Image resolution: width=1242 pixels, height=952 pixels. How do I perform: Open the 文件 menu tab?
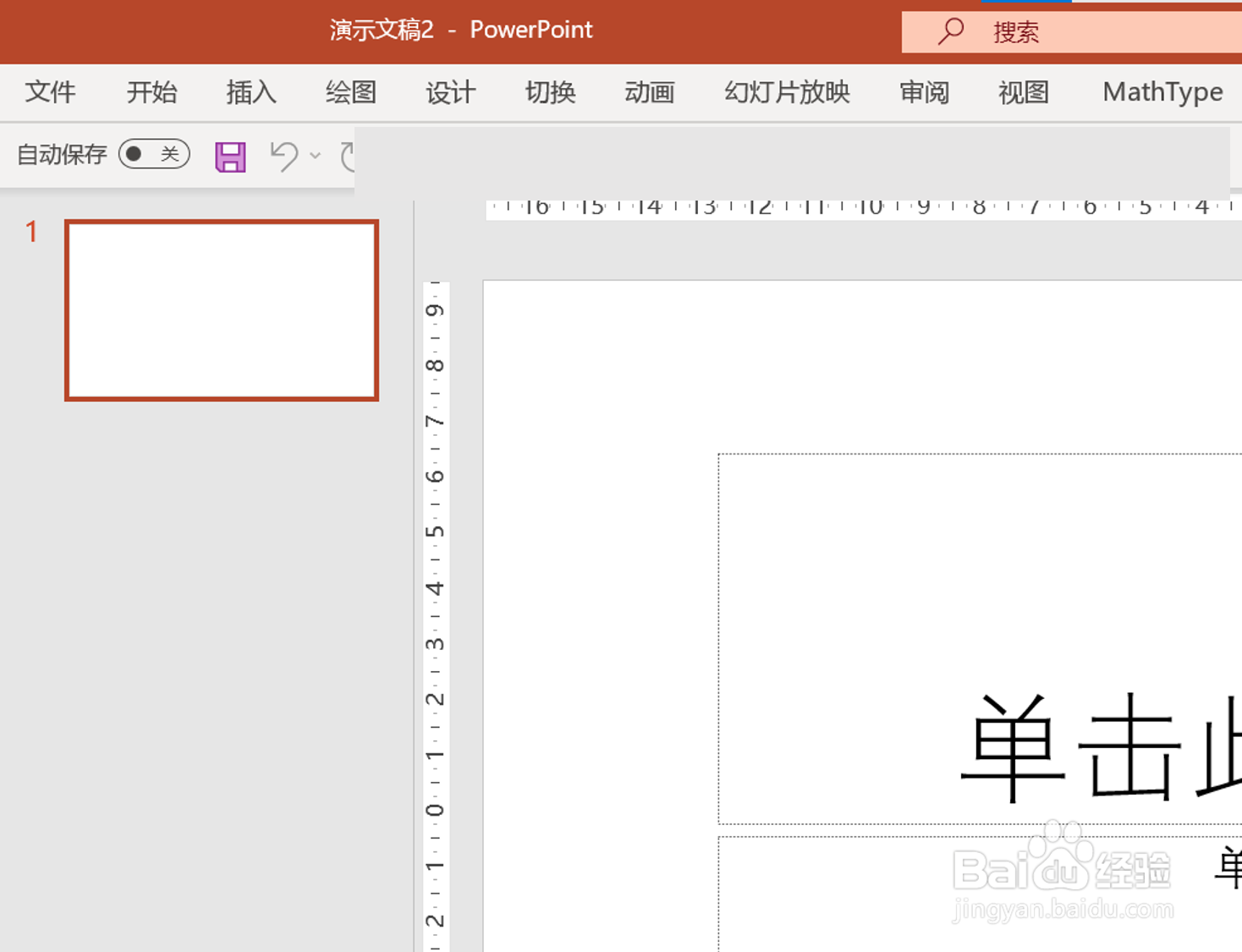50,91
